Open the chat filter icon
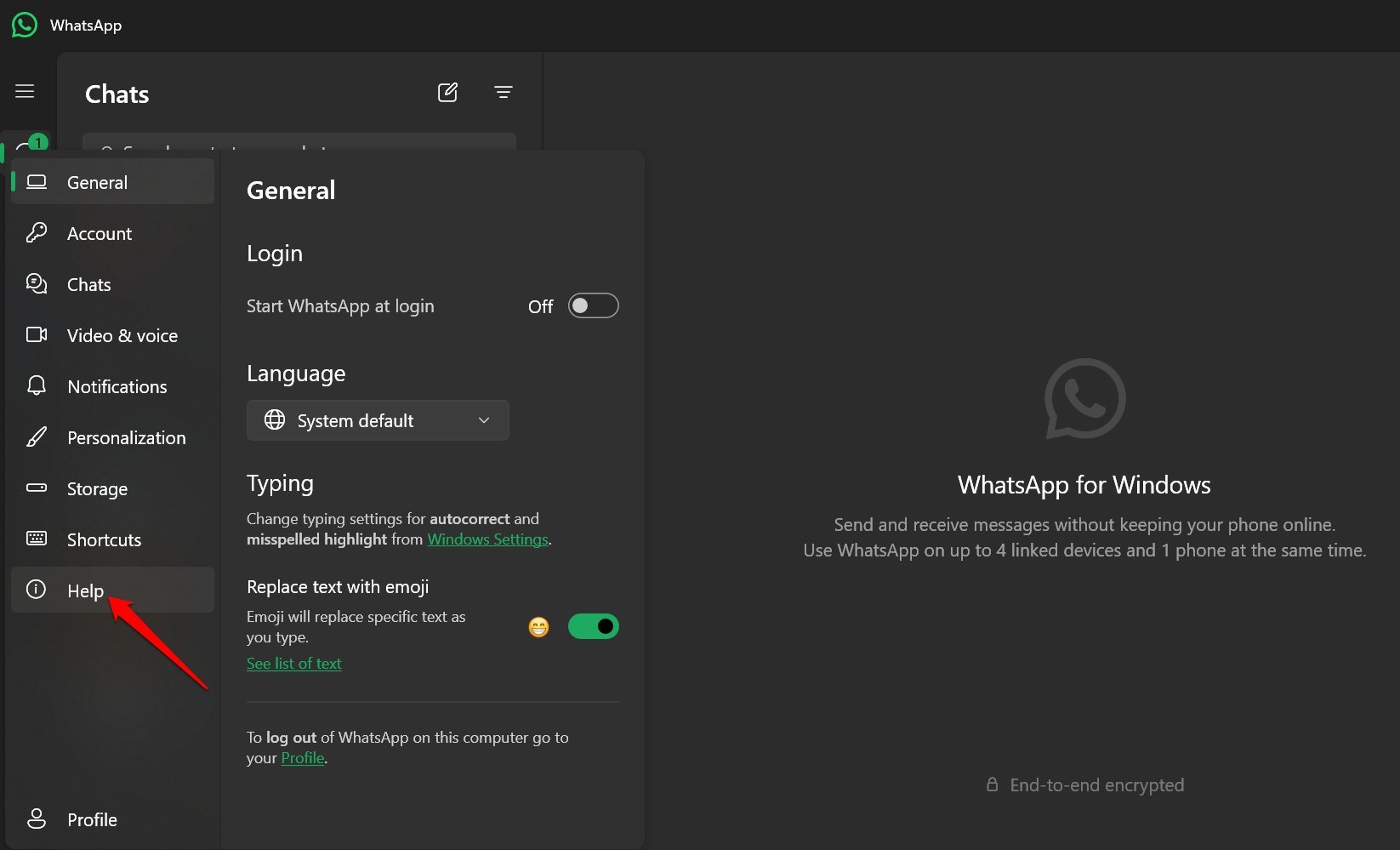The width and height of the screenshot is (1400, 850). (x=504, y=92)
